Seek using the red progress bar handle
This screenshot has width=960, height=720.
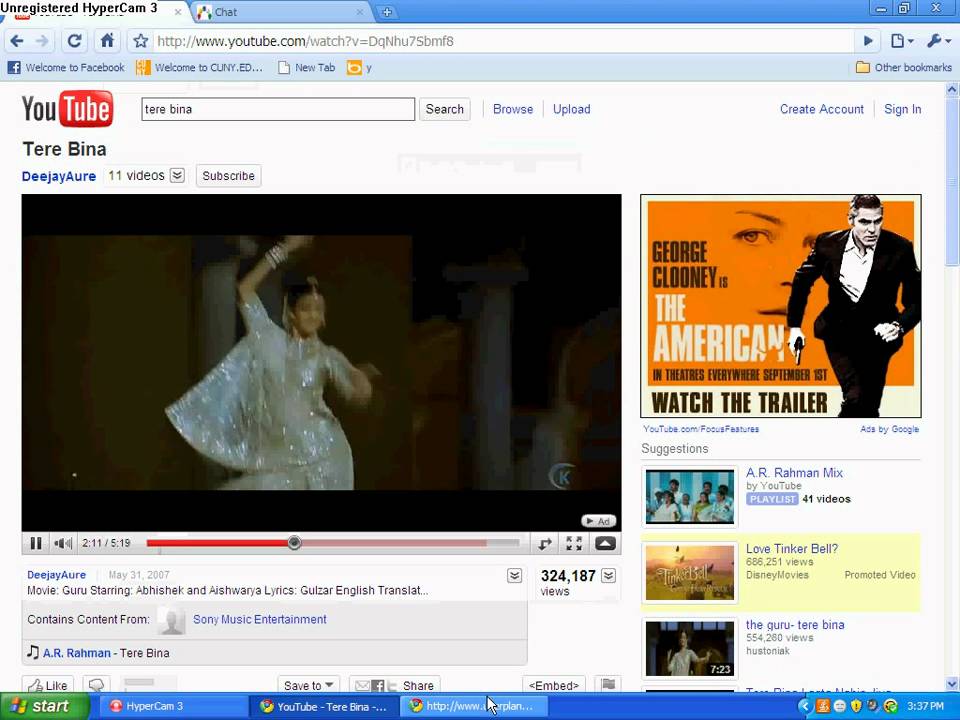click(x=294, y=543)
